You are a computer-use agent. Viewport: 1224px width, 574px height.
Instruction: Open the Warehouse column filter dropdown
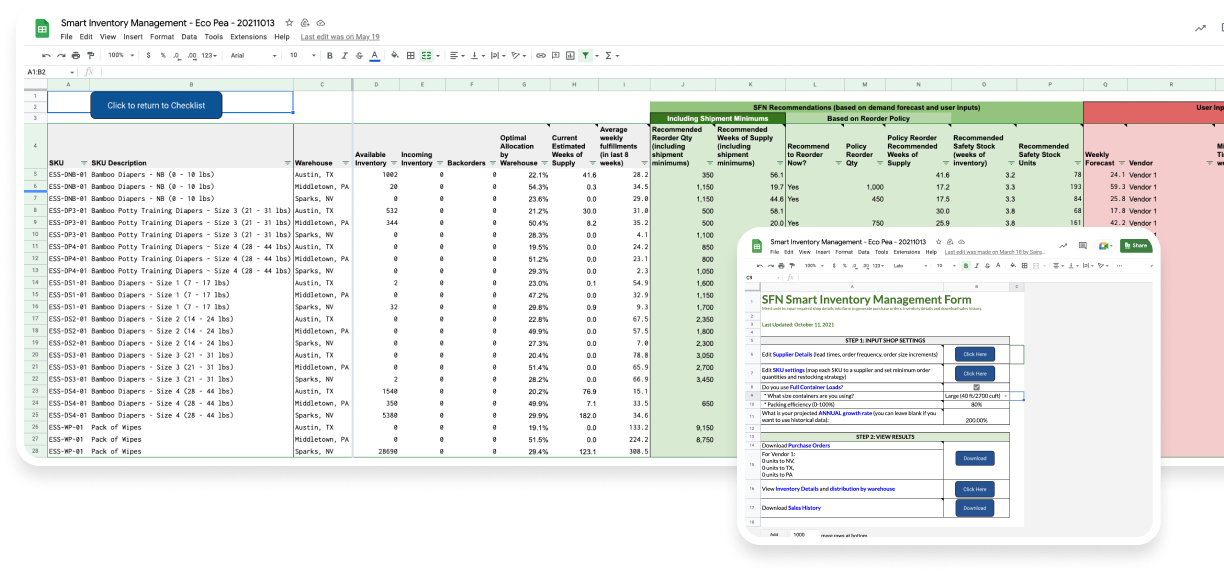(x=346, y=163)
